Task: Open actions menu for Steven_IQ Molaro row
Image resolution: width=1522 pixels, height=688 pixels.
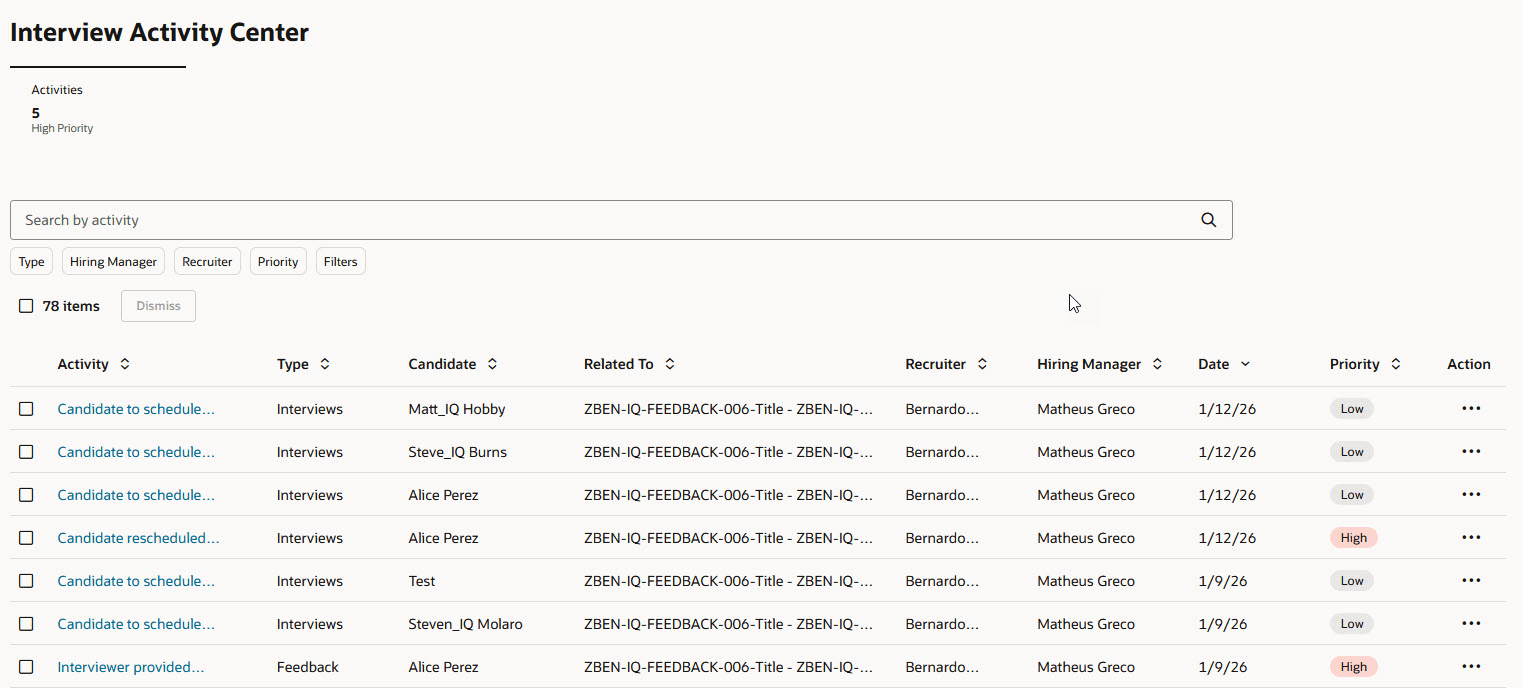Action: click(1471, 624)
